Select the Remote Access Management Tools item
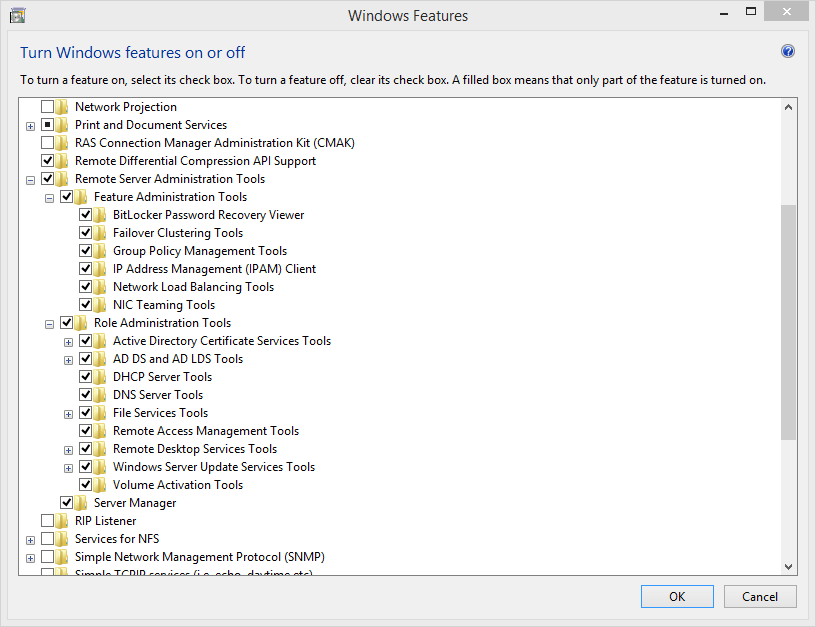 205,431
